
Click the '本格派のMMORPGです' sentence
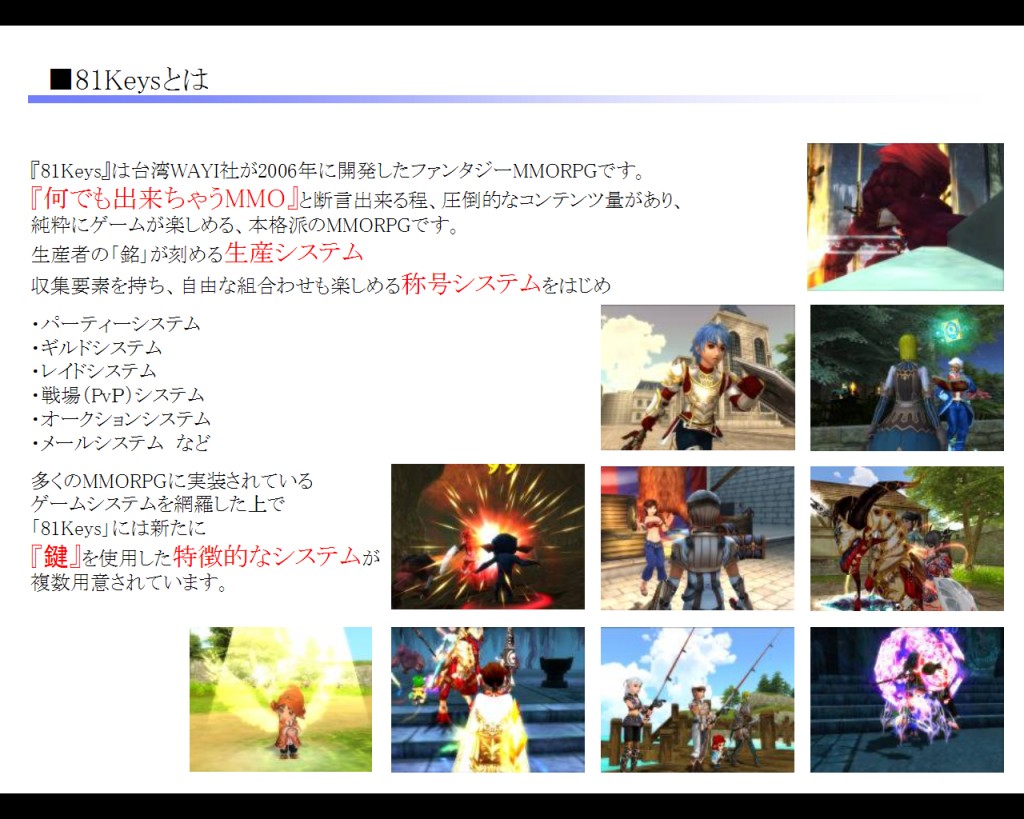(353, 225)
